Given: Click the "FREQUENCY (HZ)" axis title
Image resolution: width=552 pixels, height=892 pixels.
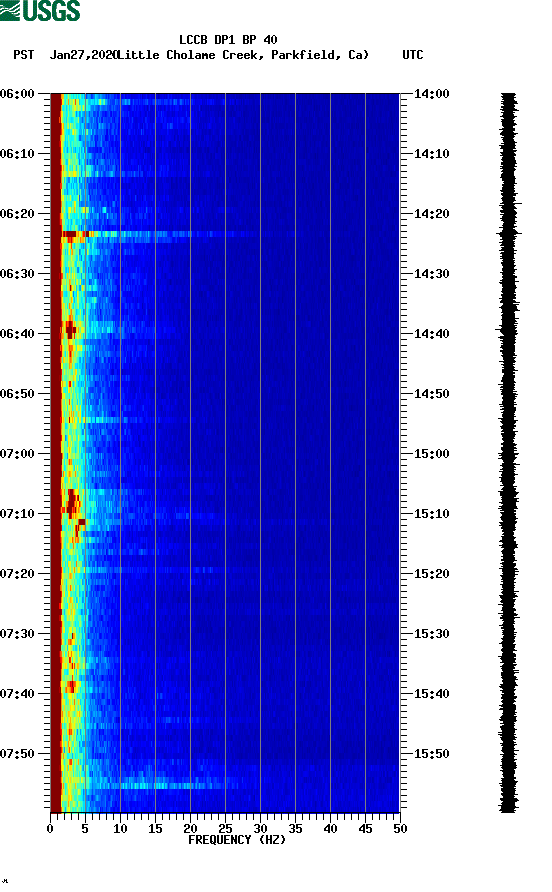Looking at the screenshot, I should (237, 840).
